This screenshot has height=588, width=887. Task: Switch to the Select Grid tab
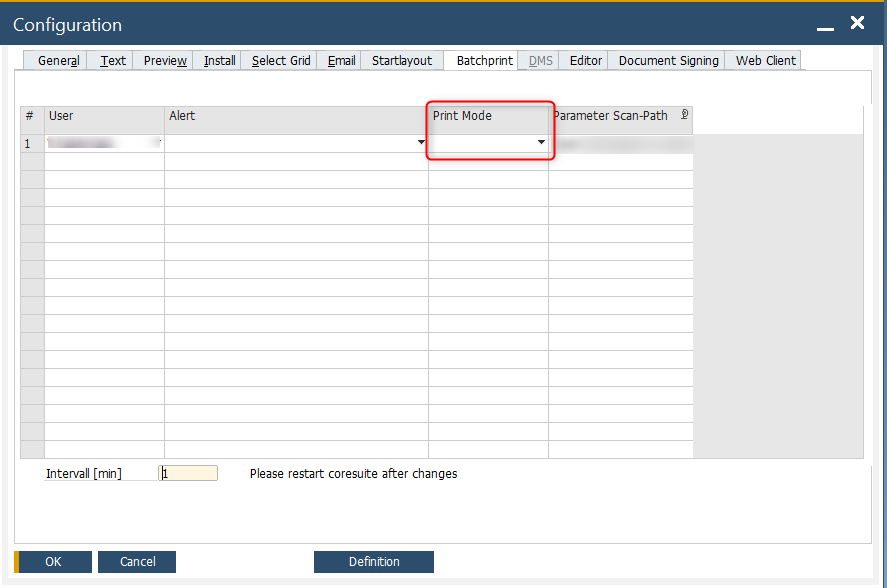pos(281,61)
